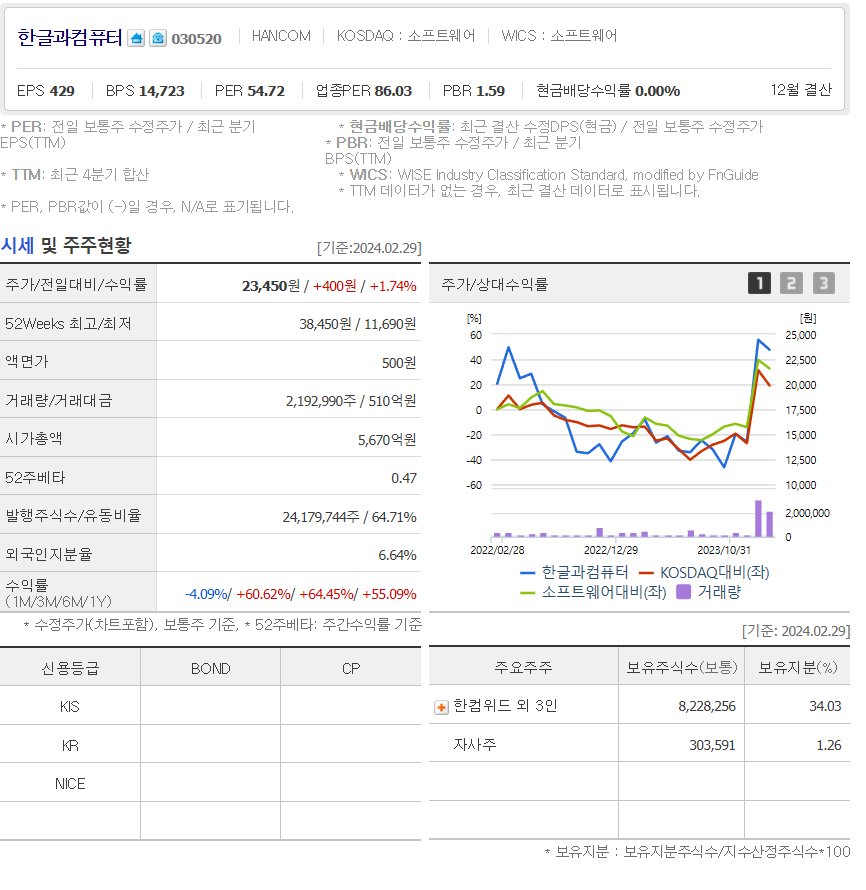The height and width of the screenshot is (890, 866).
Task: Click the 주가/상대수익률 chart title
Action: (495, 284)
